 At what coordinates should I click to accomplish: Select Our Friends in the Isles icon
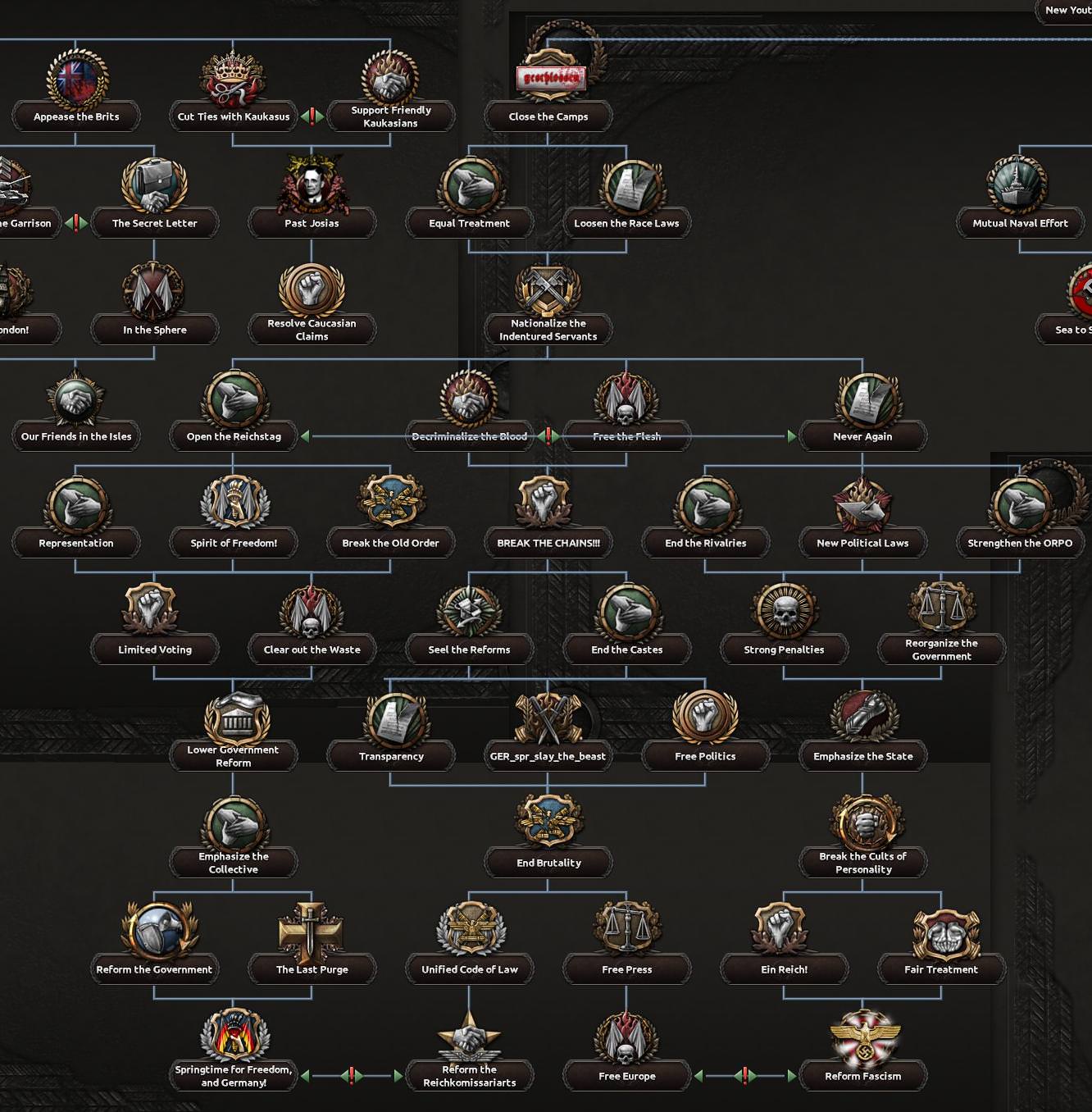point(76,399)
